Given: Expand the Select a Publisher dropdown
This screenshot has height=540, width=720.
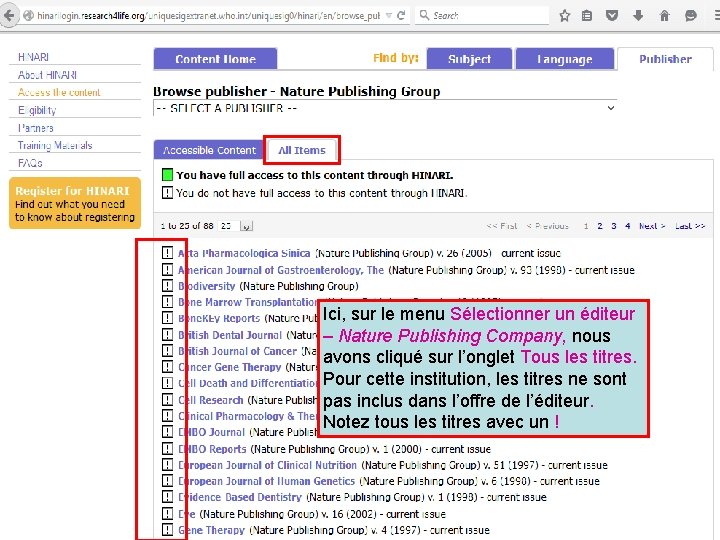Looking at the screenshot, I should 385,108.
